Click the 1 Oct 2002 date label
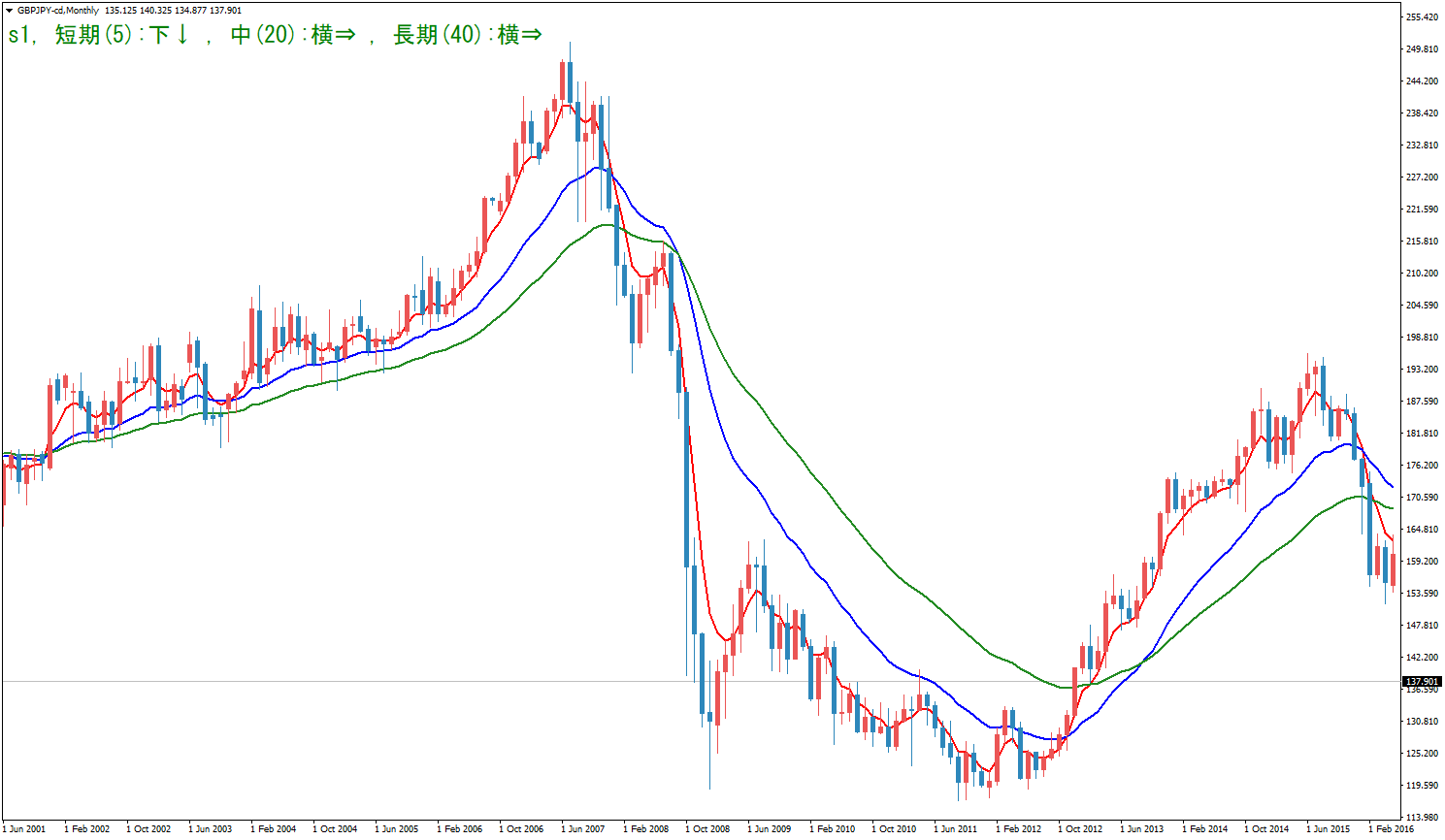The image size is (1445, 840). tap(148, 829)
